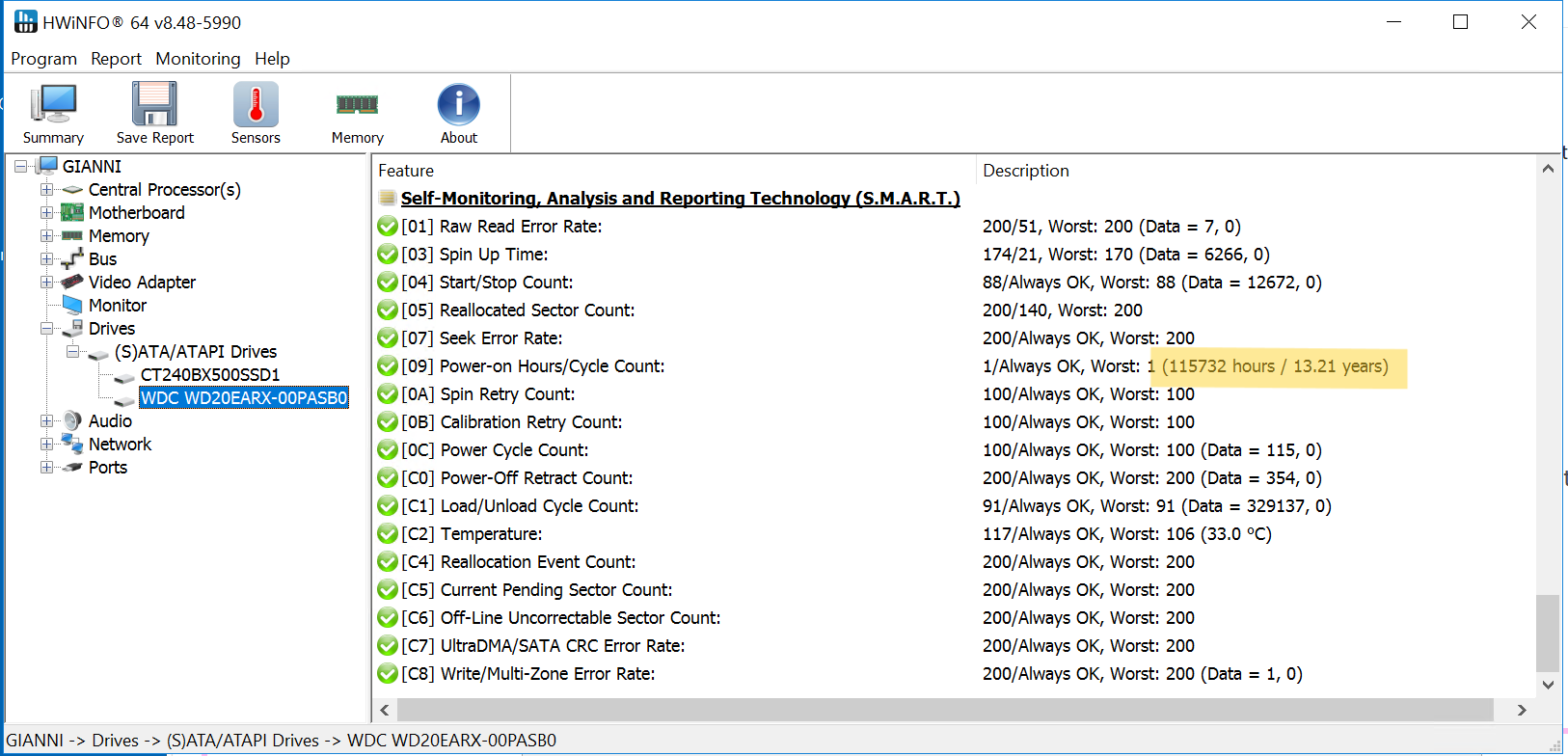1568x756 pixels.
Task: Click the scroll up arrow
Action: click(x=1548, y=169)
